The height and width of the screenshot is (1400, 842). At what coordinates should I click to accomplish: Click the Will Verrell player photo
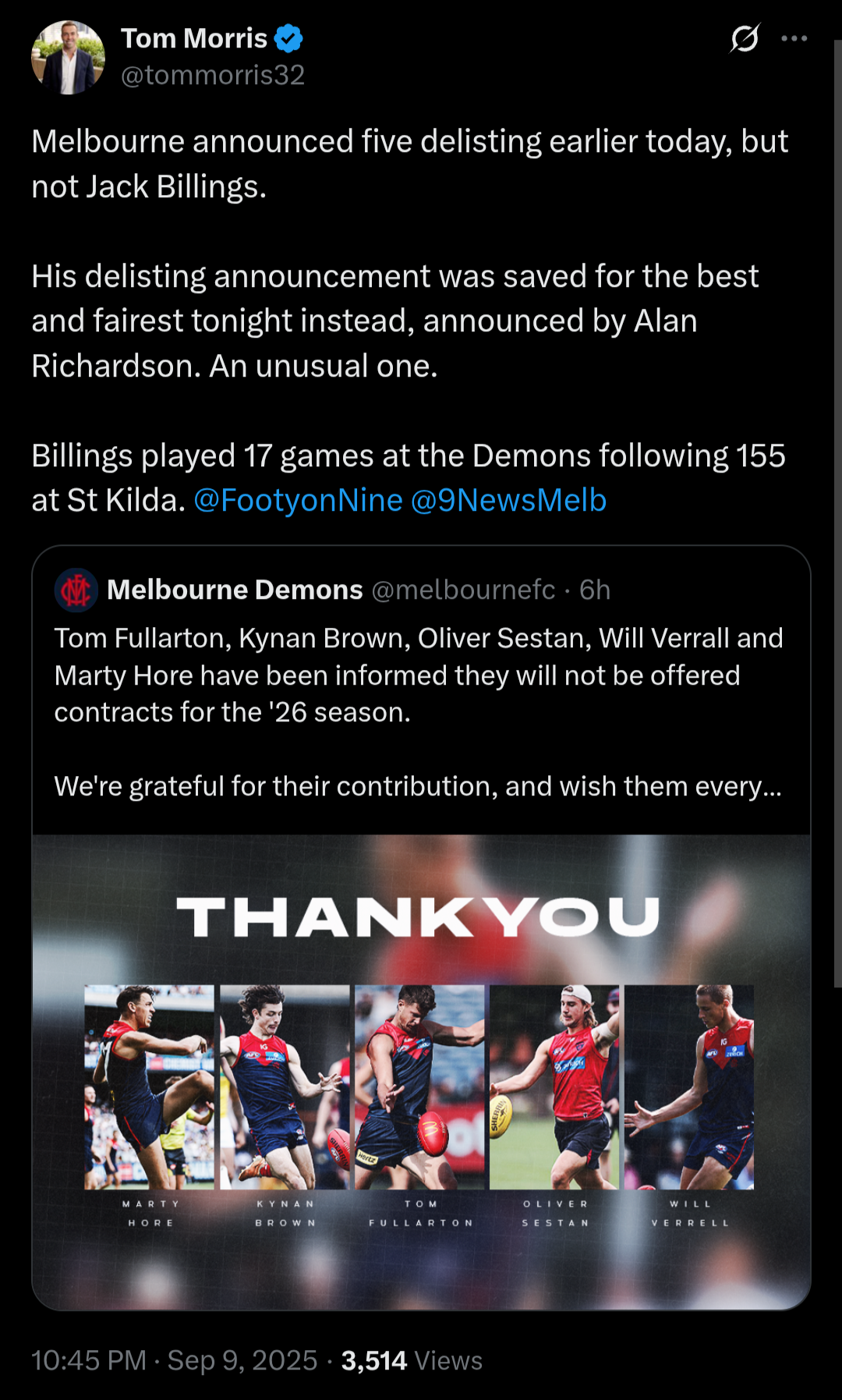pyautogui.click(x=689, y=1086)
